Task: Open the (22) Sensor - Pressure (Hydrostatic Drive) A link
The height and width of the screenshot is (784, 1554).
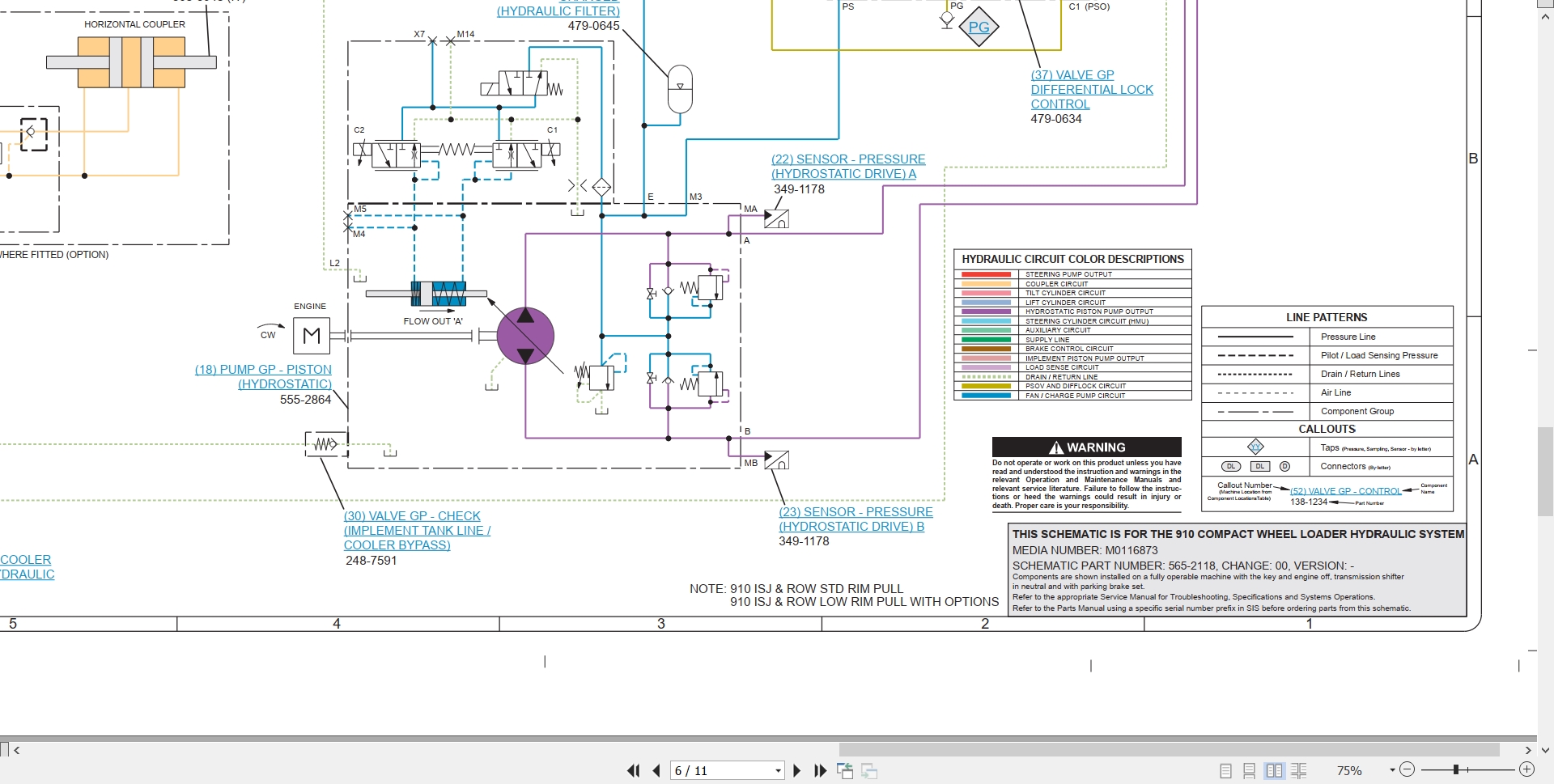Action: pos(848,166)
